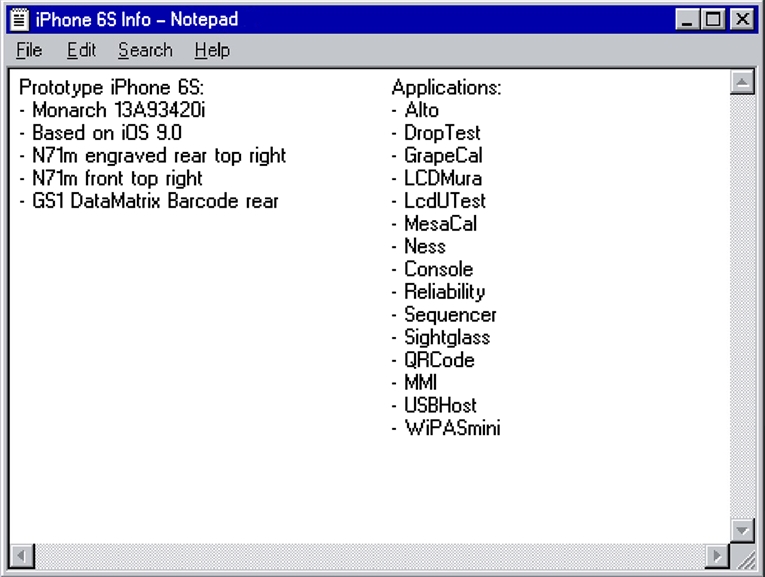This screenshot has height=577, width=765.
Task: Click the horizontal scrollbar left arrow
Action: click(x=22, y=556)
